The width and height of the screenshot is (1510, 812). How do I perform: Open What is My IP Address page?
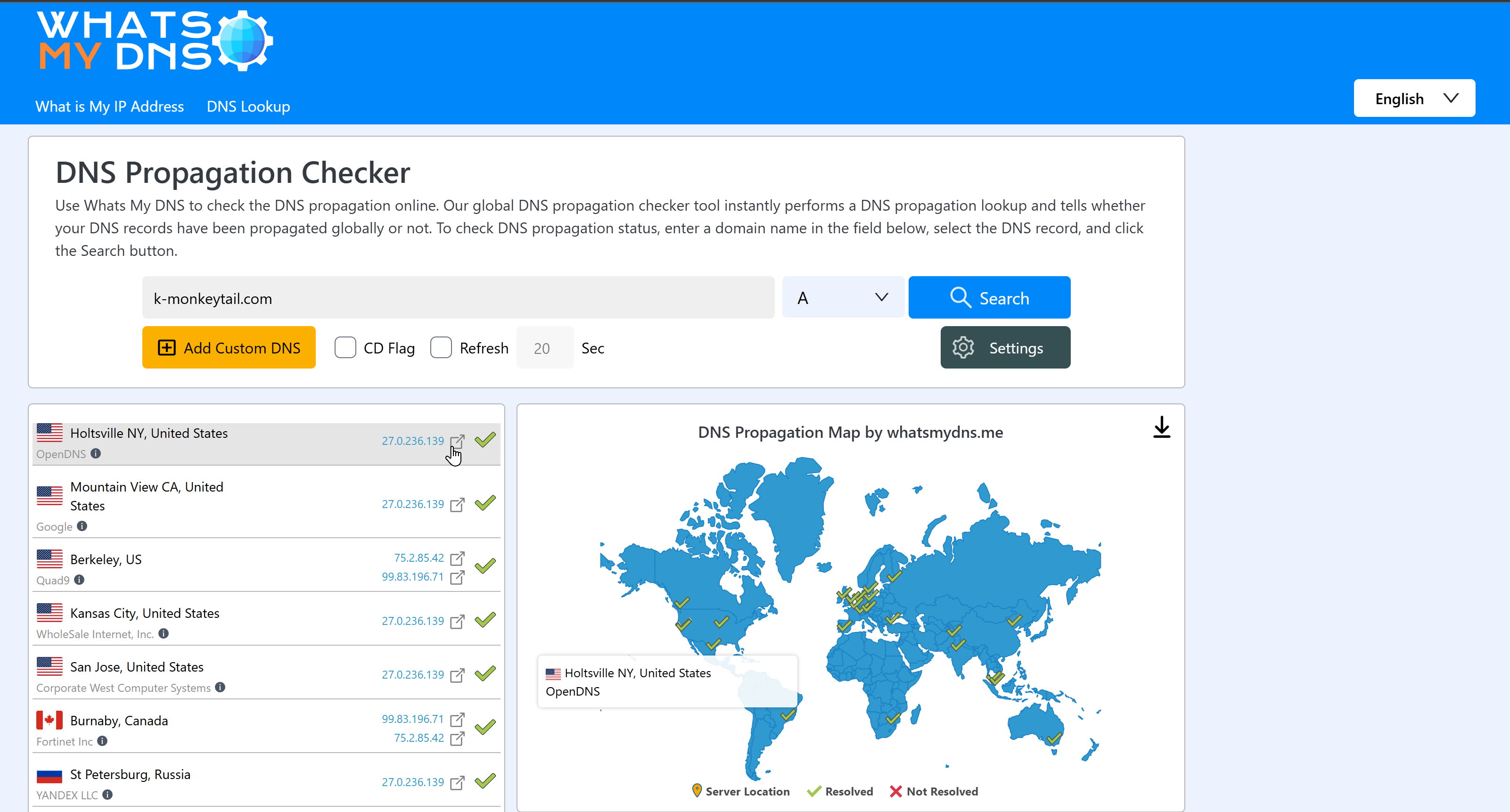(110, 106)
